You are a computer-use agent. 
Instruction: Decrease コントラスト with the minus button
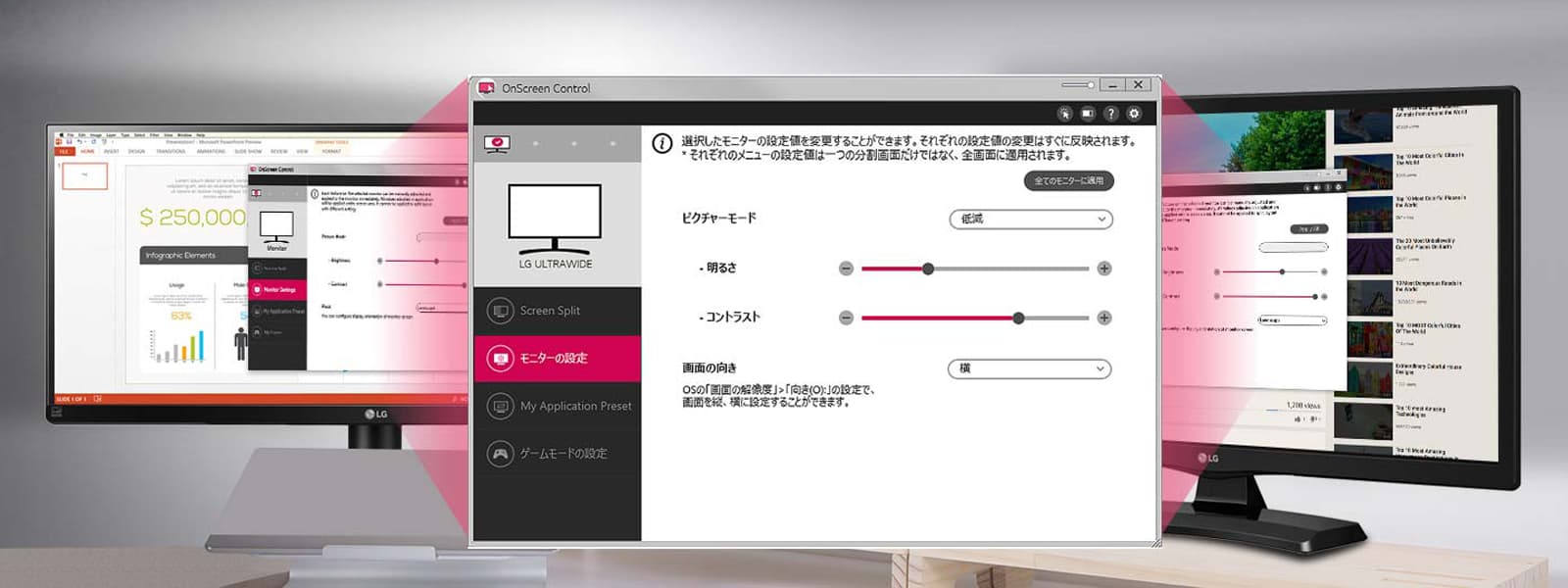tap(846, 318)
